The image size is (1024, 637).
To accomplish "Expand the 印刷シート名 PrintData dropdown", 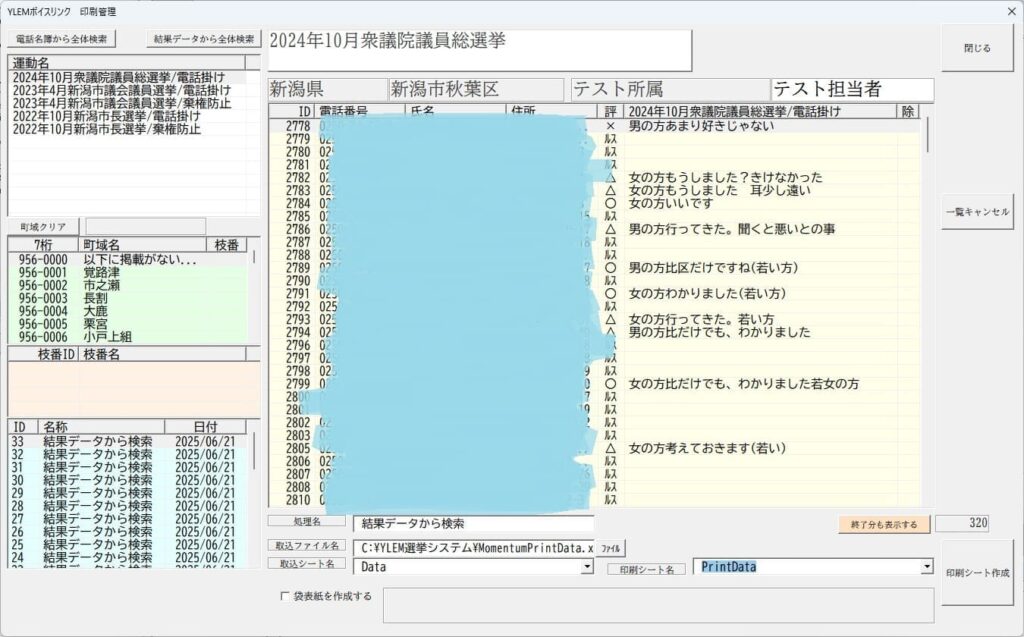I will coord(926,567).
